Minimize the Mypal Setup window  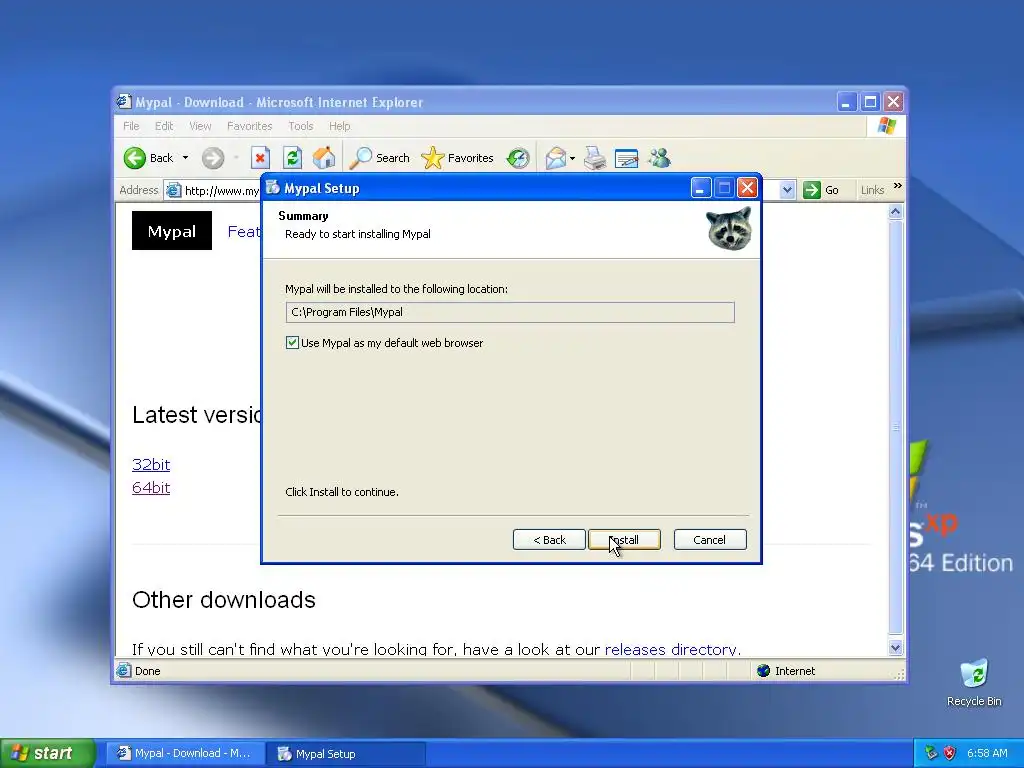pos(700,188)
